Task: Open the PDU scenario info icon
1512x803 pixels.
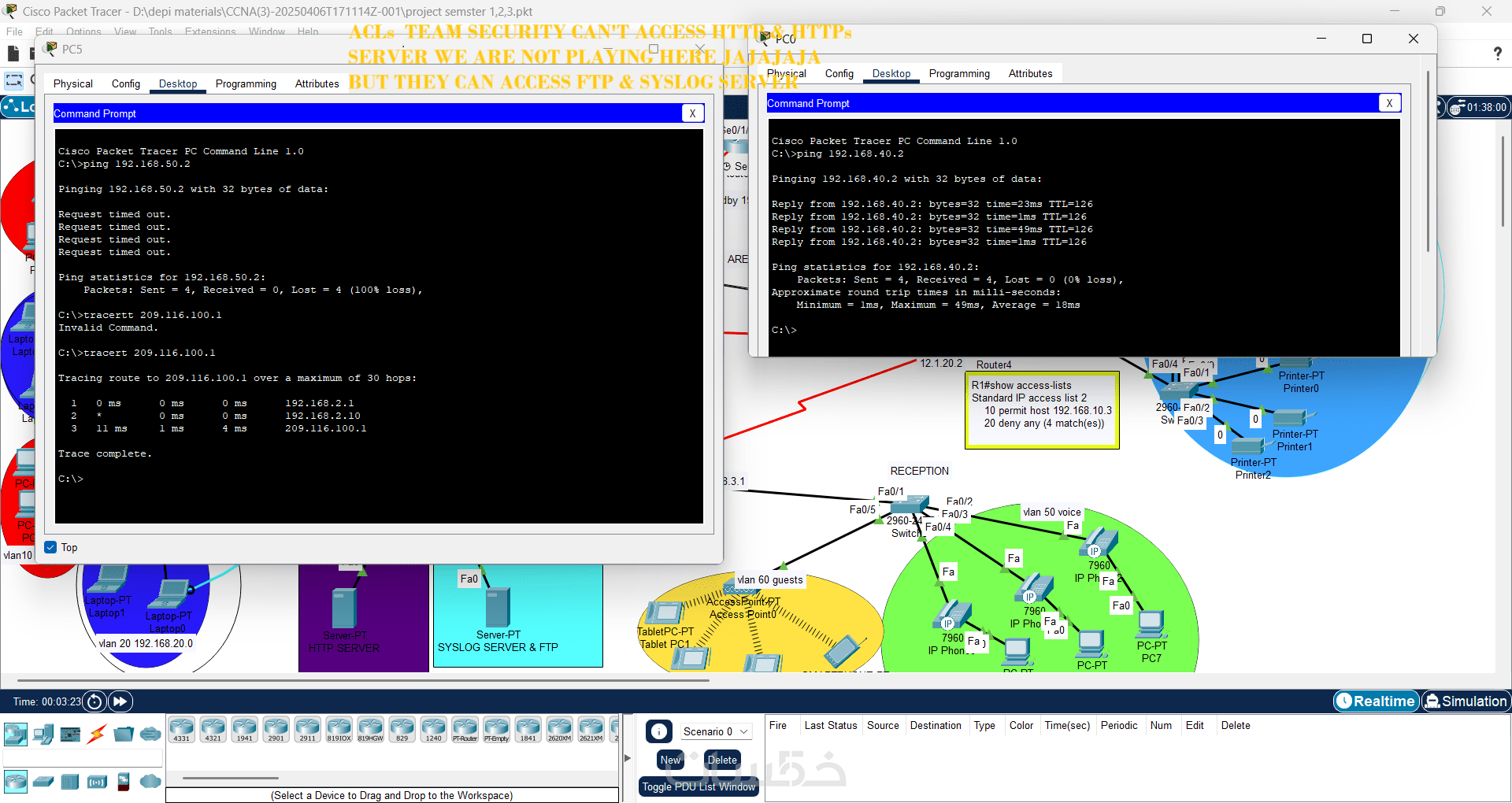Action: click(659, 731)
